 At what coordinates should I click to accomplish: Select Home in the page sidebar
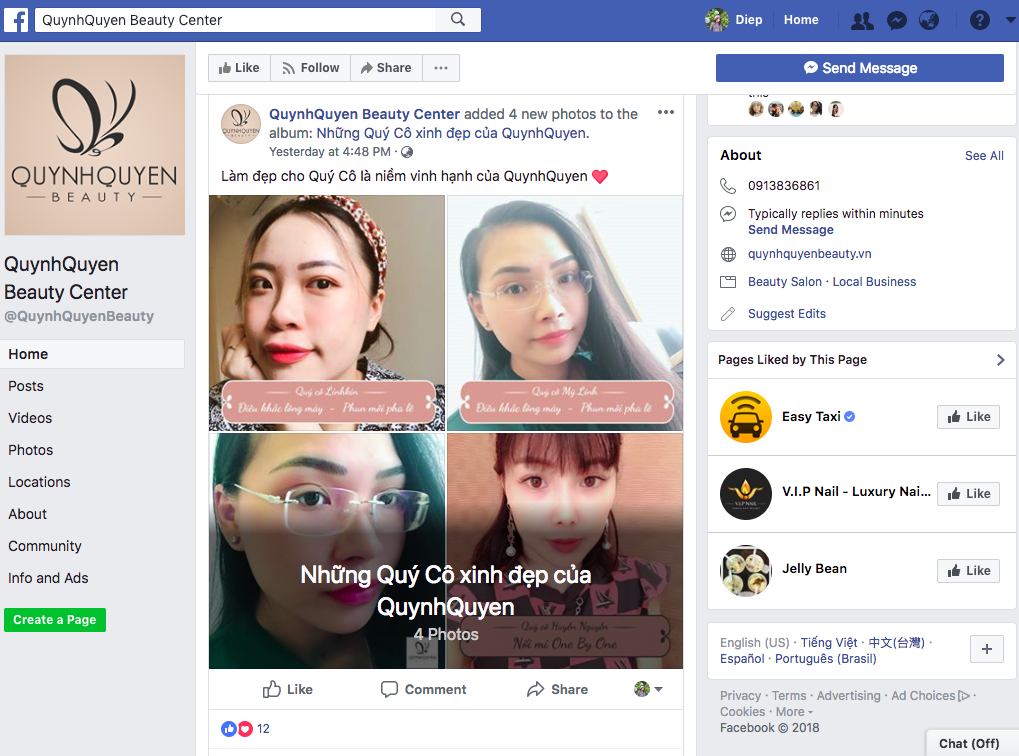tap(93, 354)
